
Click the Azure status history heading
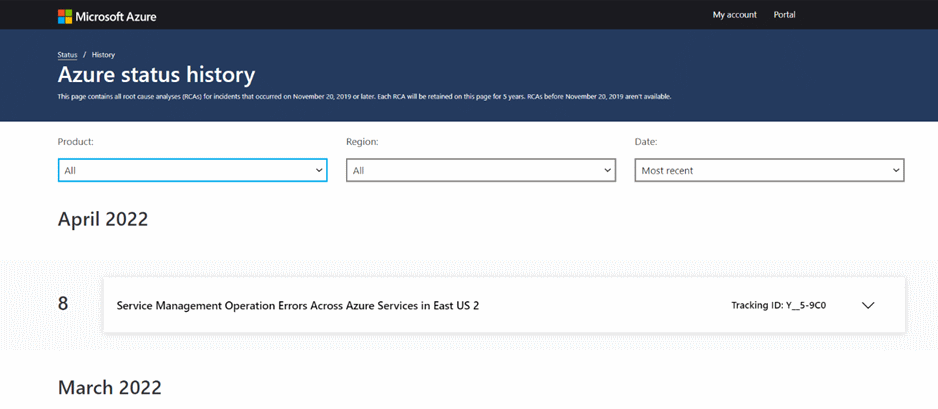[156, 75]
